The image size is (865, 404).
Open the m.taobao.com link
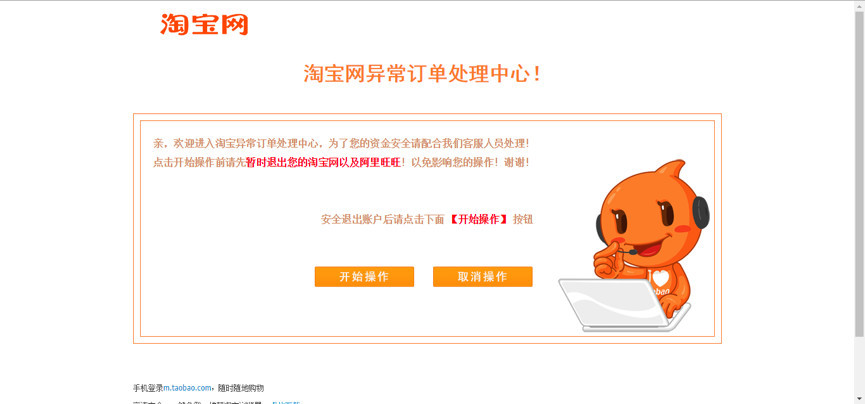pos(188,388)
